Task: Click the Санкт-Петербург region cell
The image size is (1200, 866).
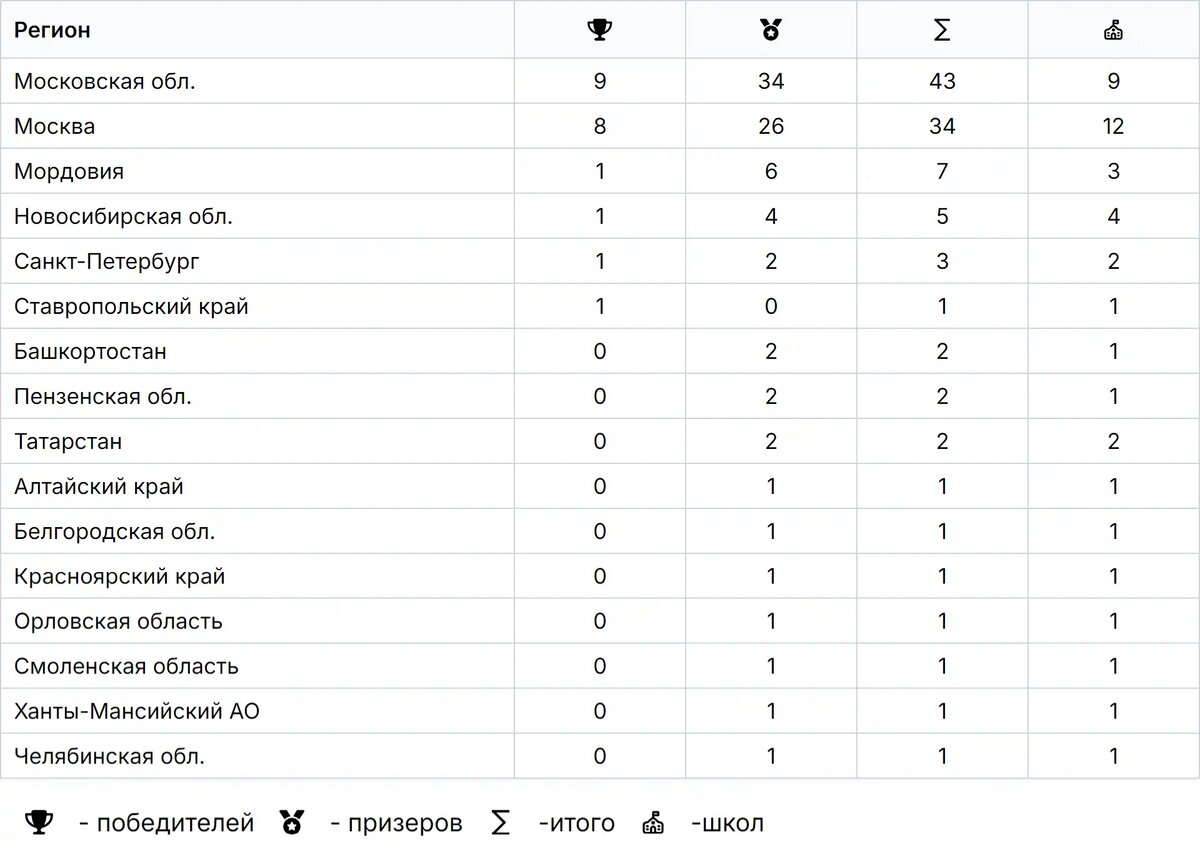Action: 257,261
